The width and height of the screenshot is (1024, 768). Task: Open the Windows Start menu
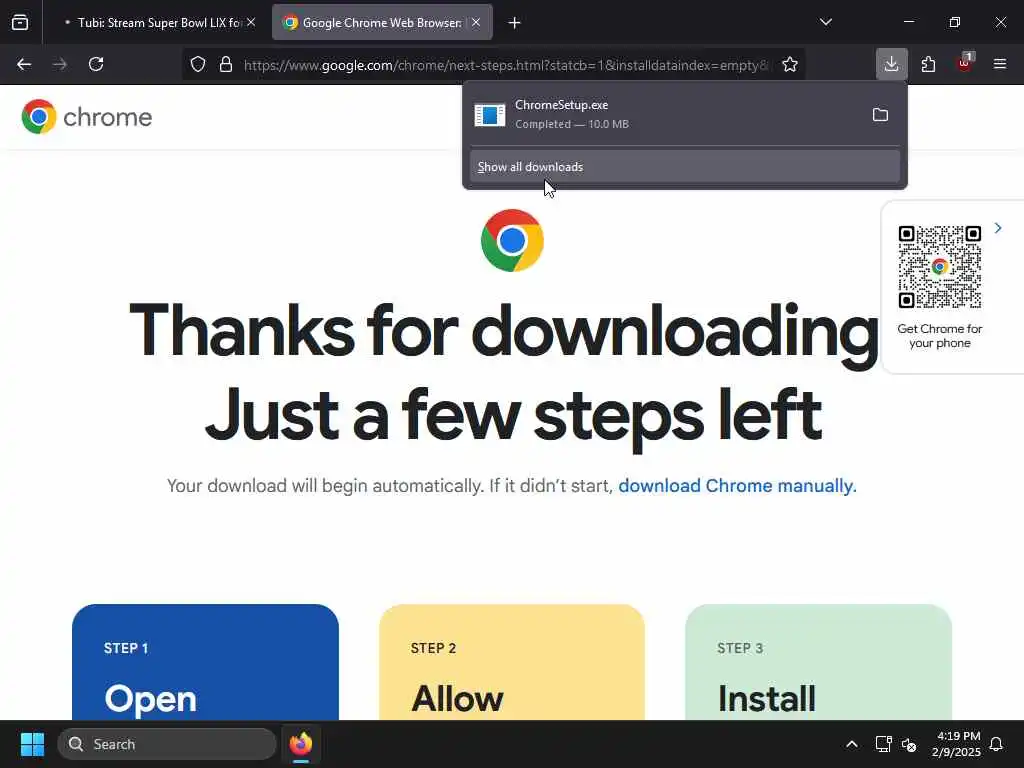tap(32, 744)
